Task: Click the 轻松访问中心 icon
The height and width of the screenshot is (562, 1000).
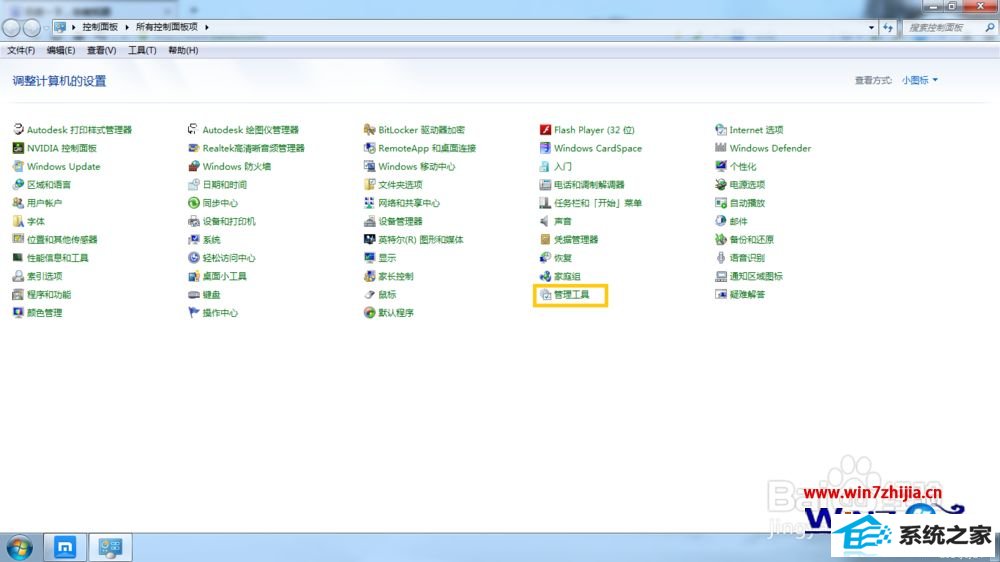Action: (x=194, y=258)
